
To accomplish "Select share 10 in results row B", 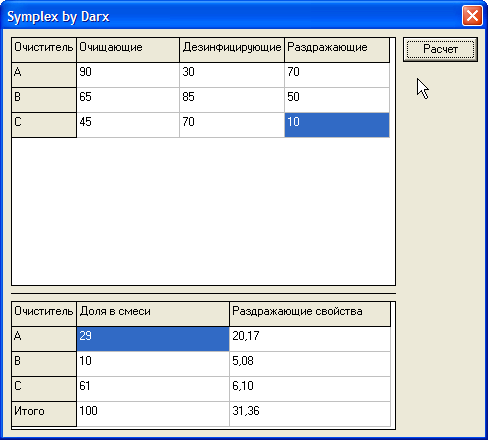I will click(153, 364).
